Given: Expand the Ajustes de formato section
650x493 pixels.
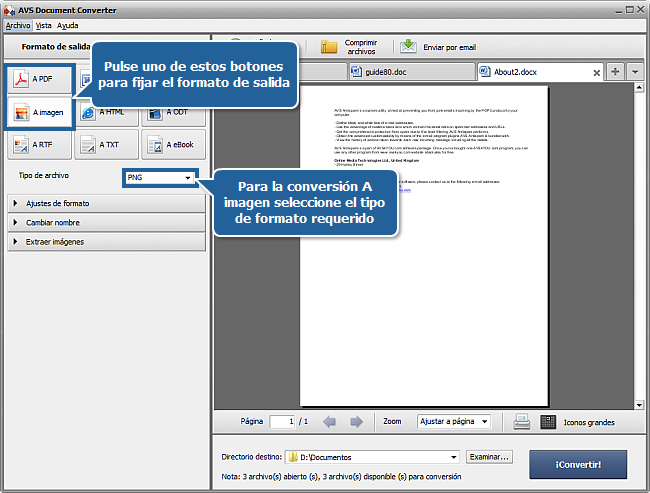Looking at the screenshot, I should pyautogui.click(x=107, y=203).
